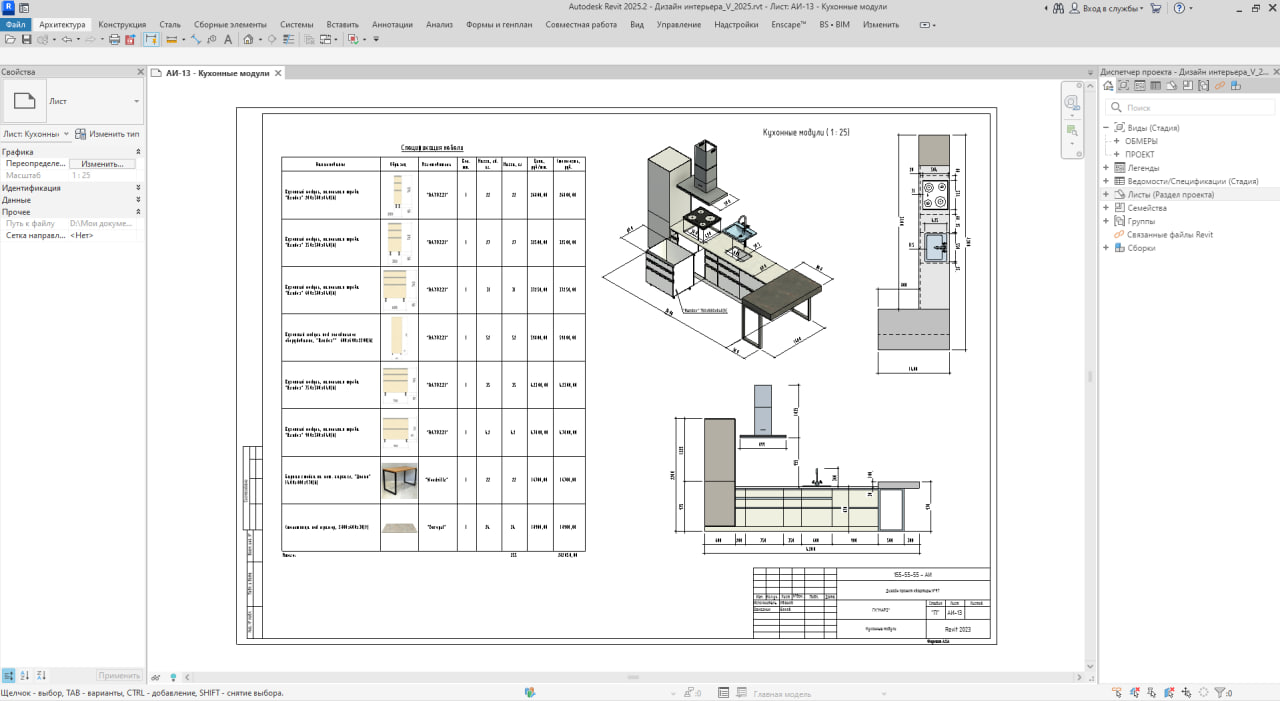Image resolution: width=1280 pixels, height=701 pixels.
Task: Enable alphabetical sorting in Properties panel
Action: 24,677
